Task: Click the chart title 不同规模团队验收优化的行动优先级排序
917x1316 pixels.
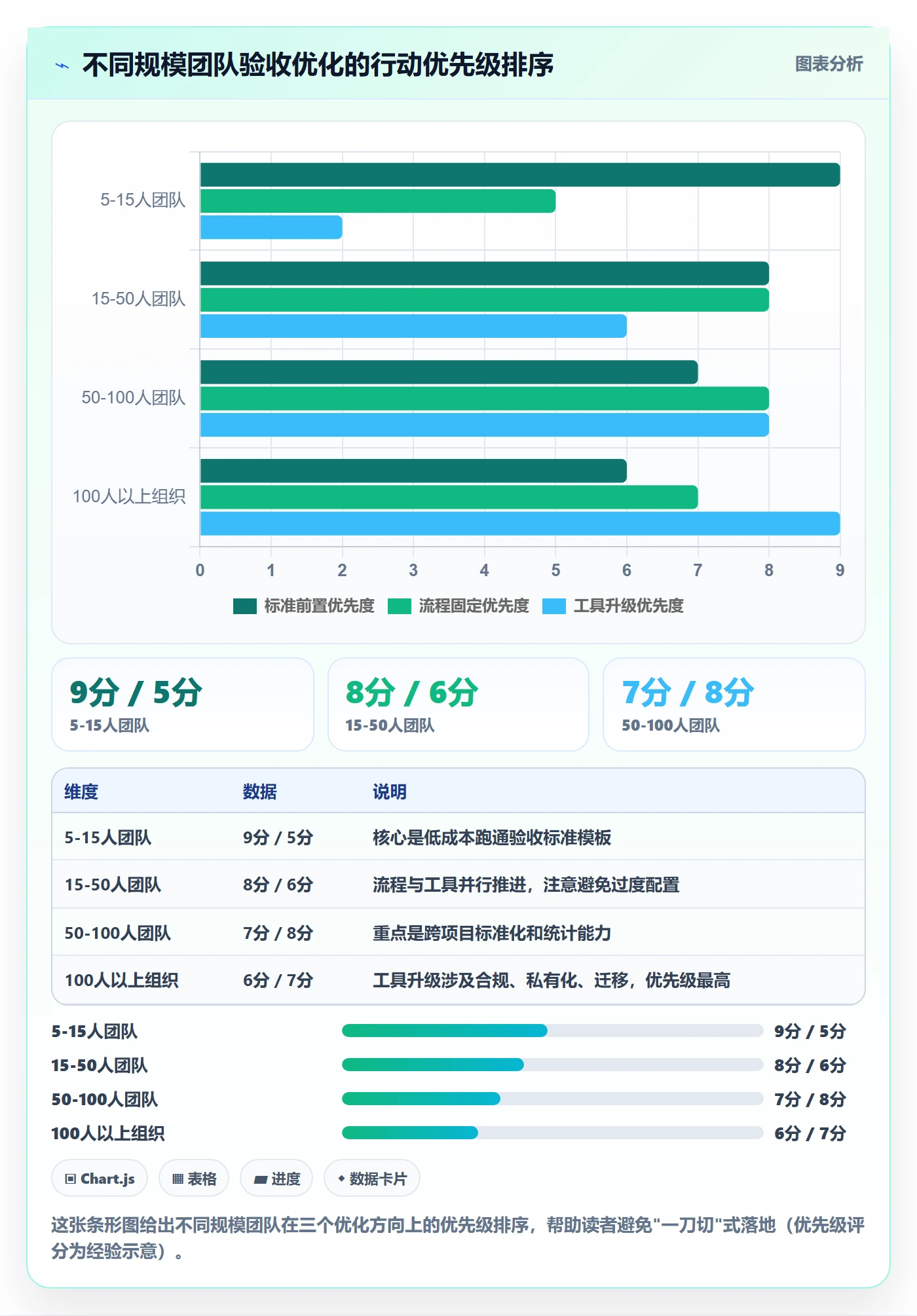Action: (x=318, y=65)
